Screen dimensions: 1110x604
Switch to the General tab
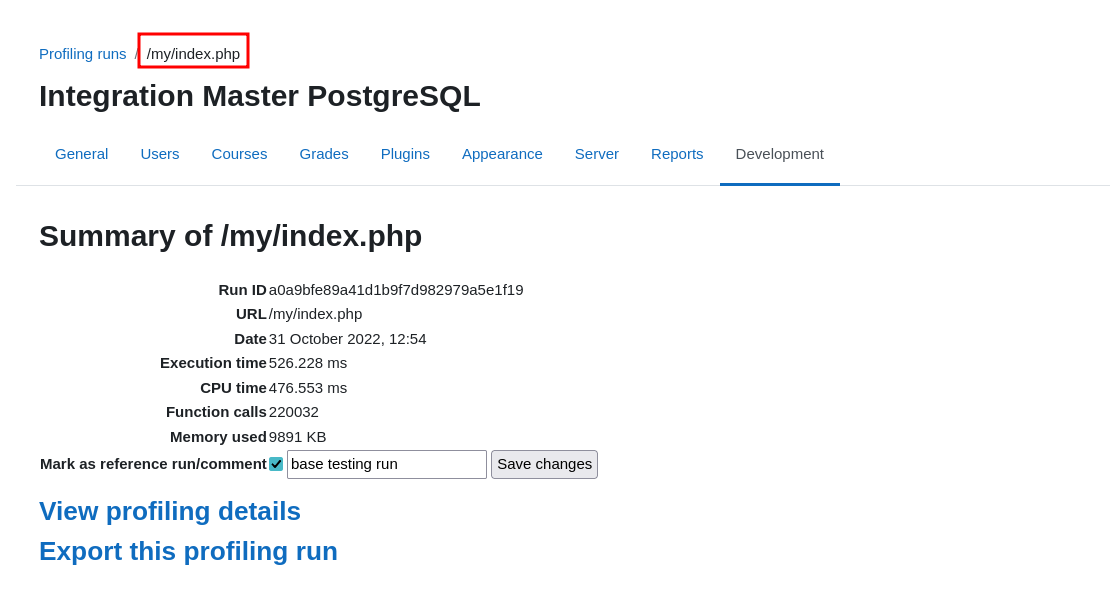(x=81, y=154)
